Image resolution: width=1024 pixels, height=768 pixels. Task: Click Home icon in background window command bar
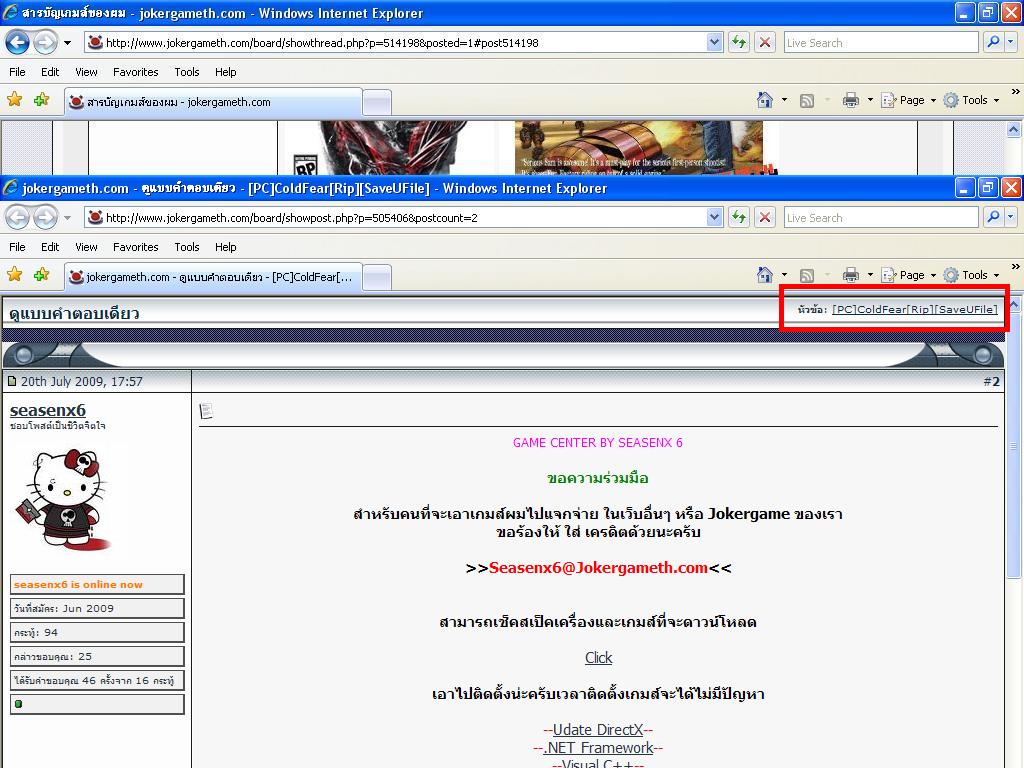tap(765, 100)
